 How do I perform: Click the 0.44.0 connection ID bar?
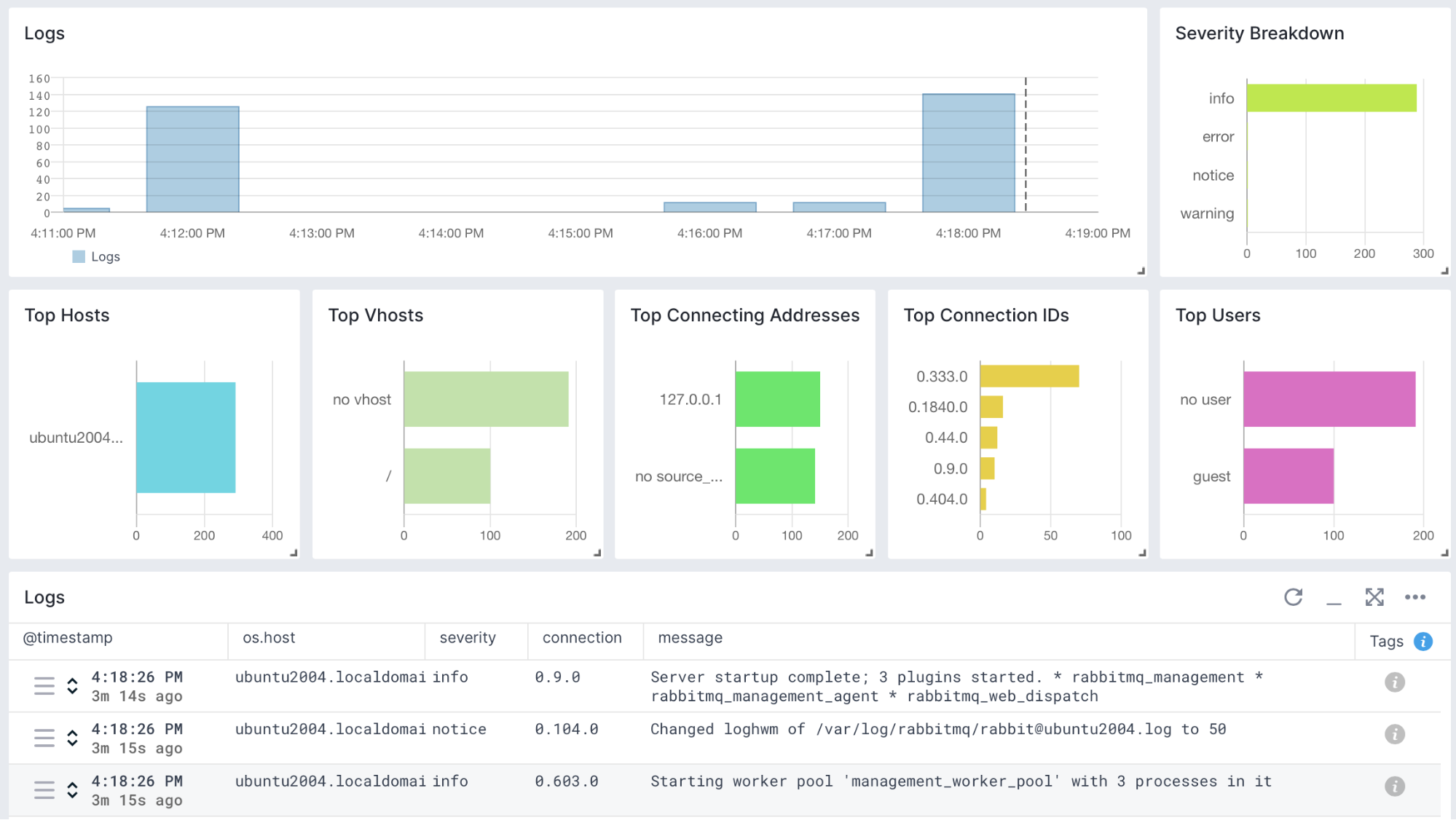pyautogui.click(x=988, y=438)
